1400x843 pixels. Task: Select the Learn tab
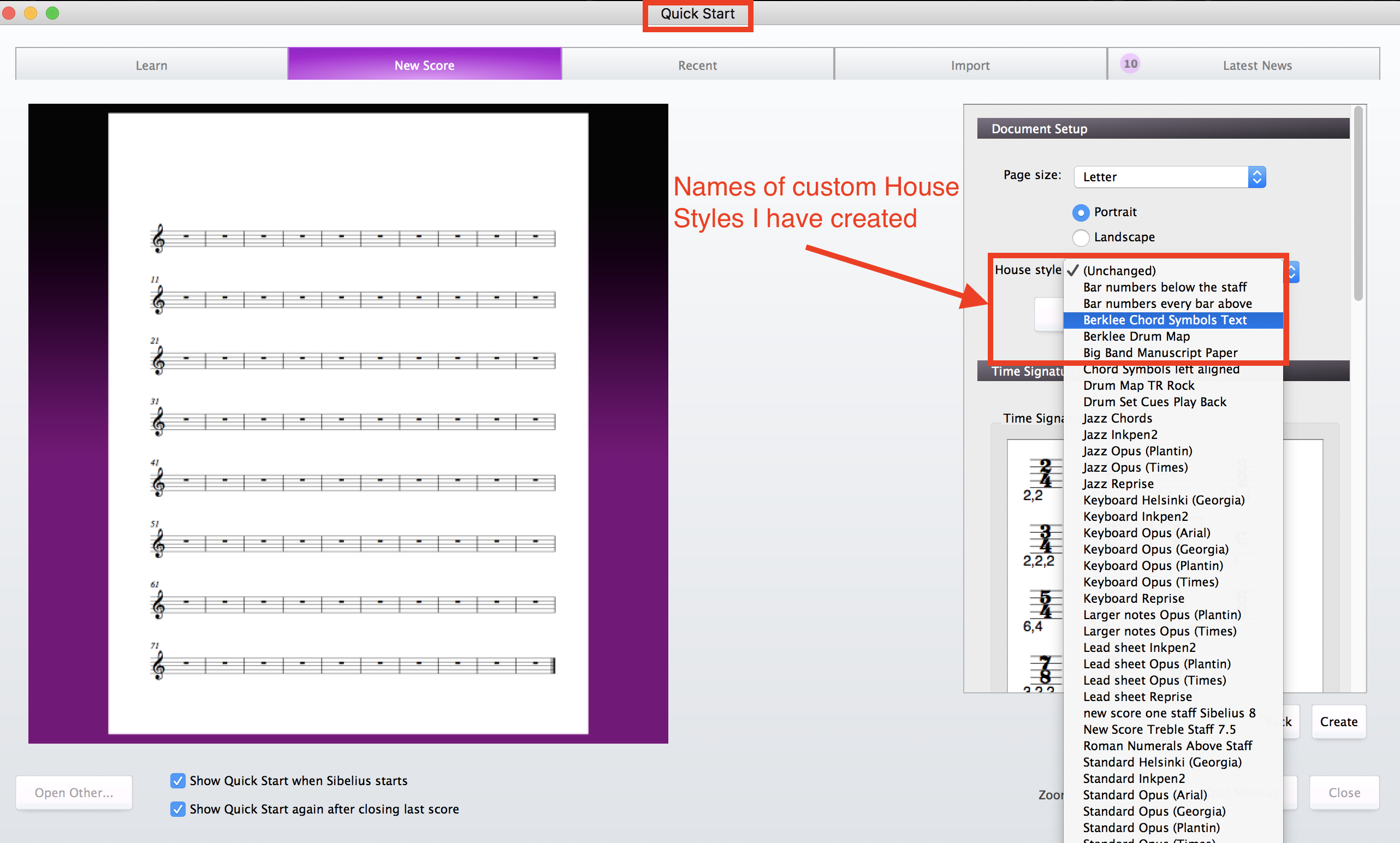pos(151,65)
